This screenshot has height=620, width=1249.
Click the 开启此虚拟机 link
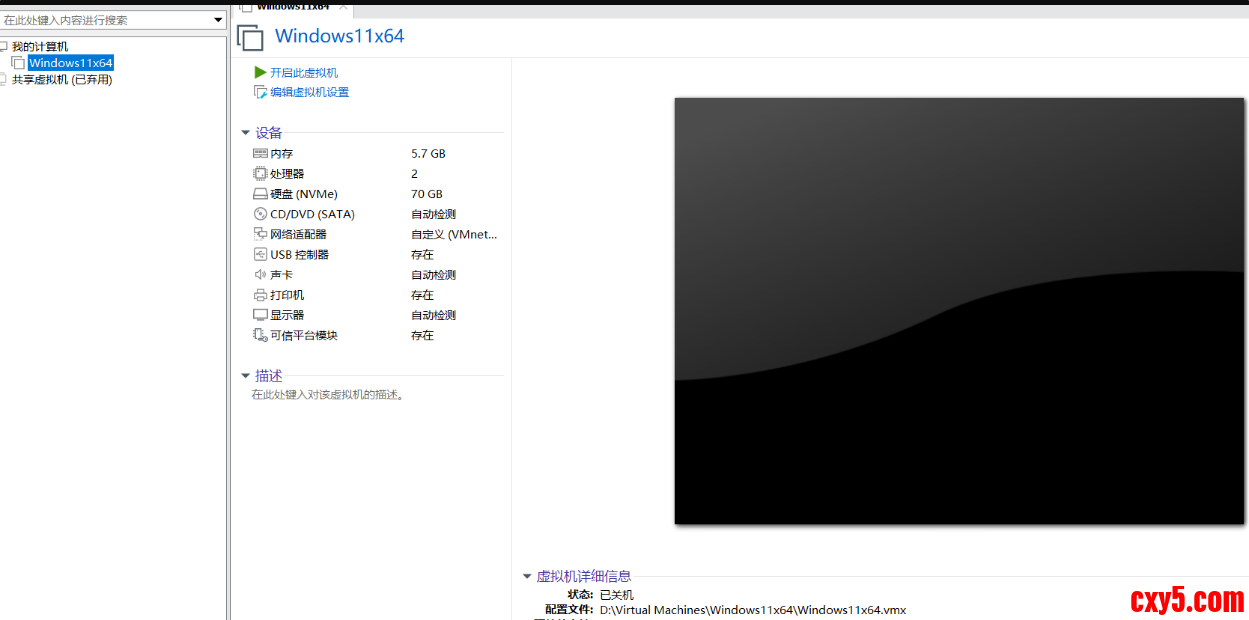coord(304,73)
